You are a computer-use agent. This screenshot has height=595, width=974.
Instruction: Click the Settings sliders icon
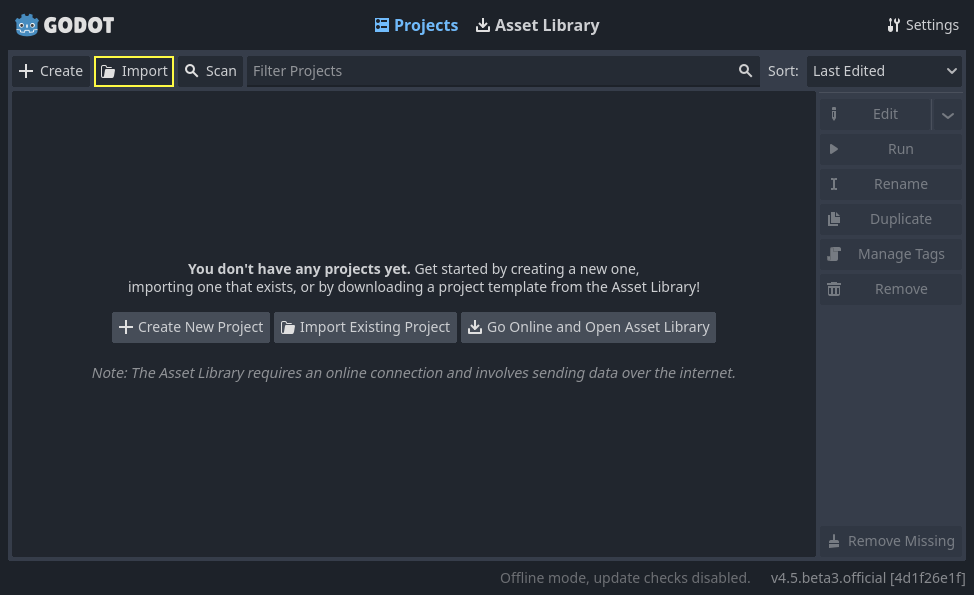click(895, 25)
